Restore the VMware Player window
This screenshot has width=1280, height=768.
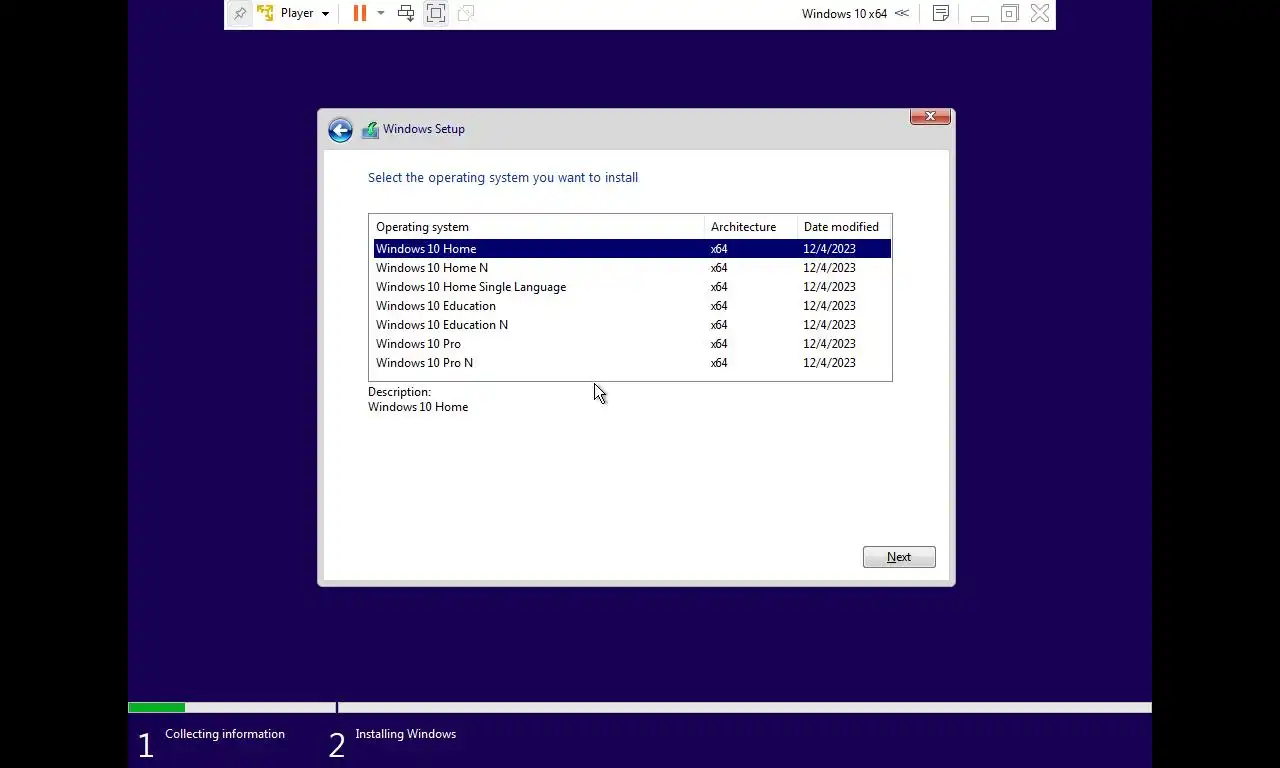(x=1010, y=13)
